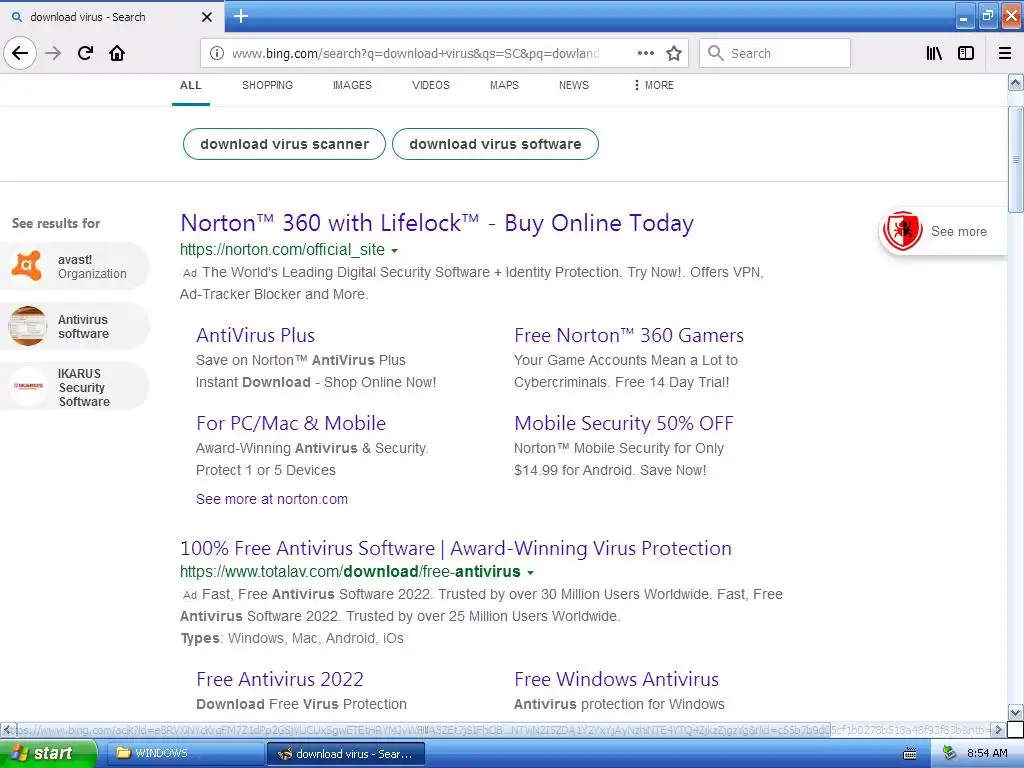Click the See results for heading

(x=56, y=223)
